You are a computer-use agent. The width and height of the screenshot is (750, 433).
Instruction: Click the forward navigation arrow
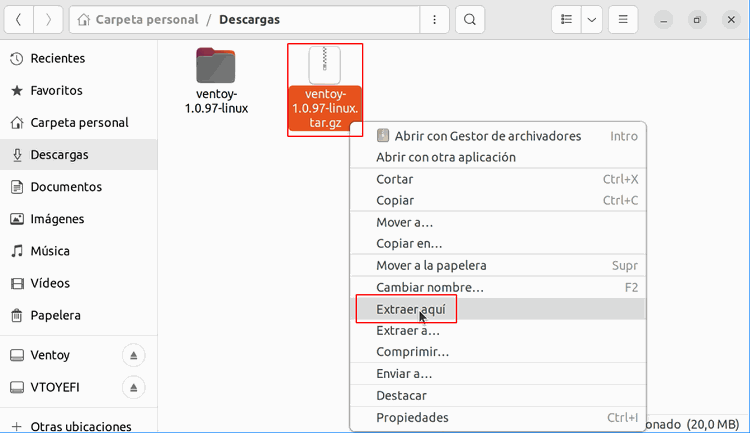49,19
